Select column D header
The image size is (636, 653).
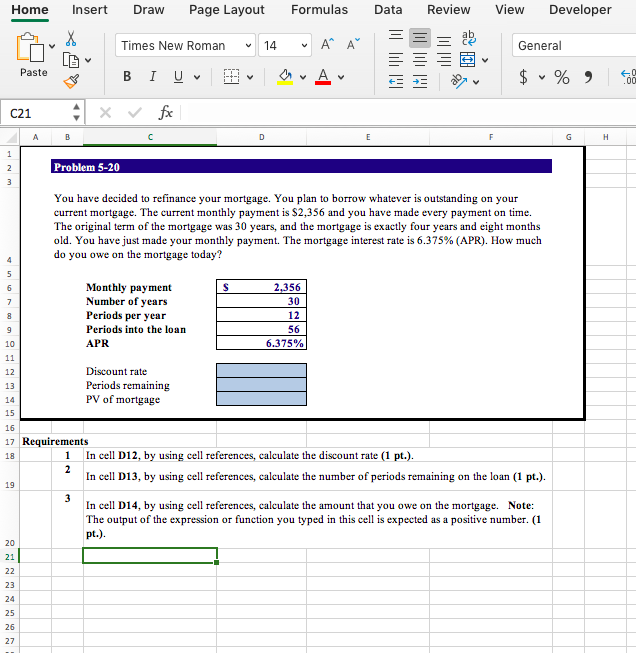point(262,137)
